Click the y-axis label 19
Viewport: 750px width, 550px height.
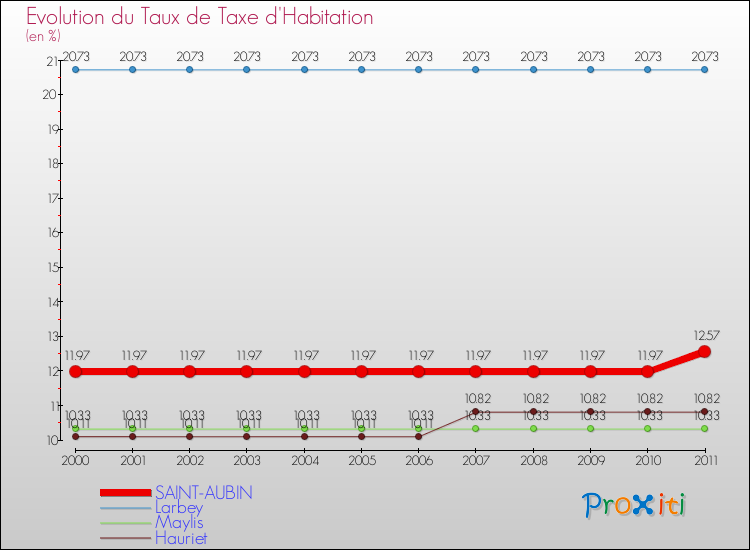[x=53, y=129]
